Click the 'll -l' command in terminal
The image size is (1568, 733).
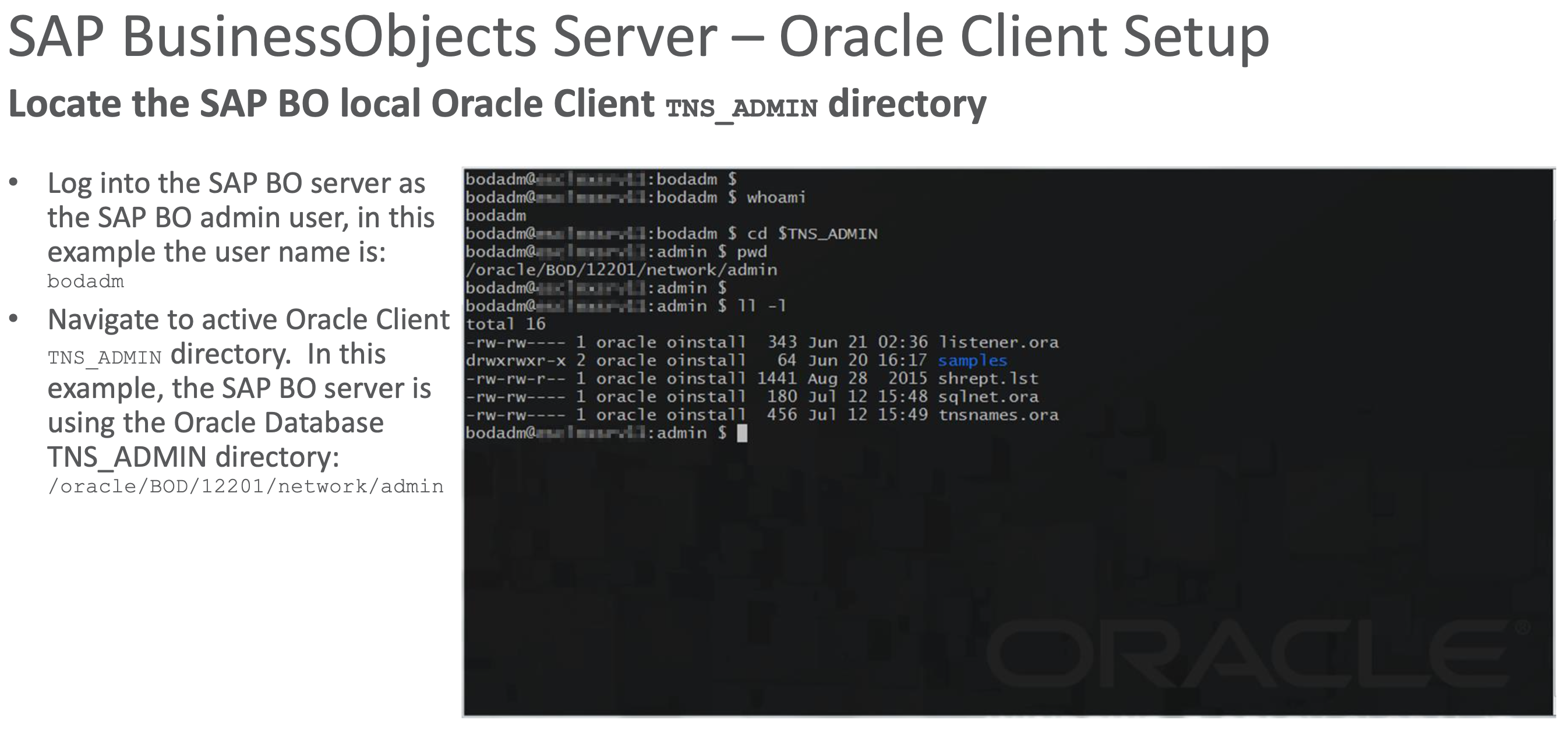pyautogui.click(x=761, y=306)
